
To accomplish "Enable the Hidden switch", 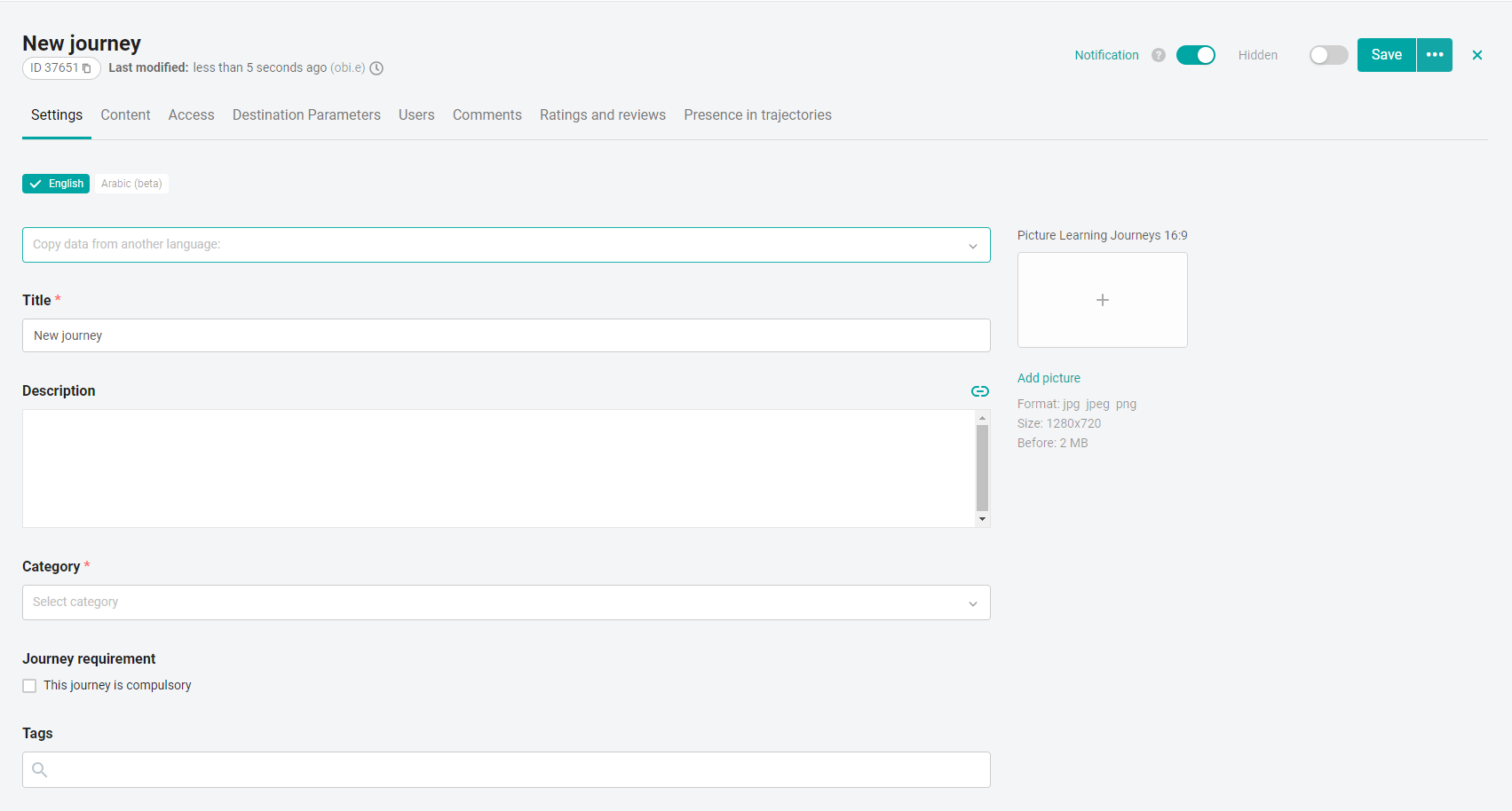I will click(1329, 55).
